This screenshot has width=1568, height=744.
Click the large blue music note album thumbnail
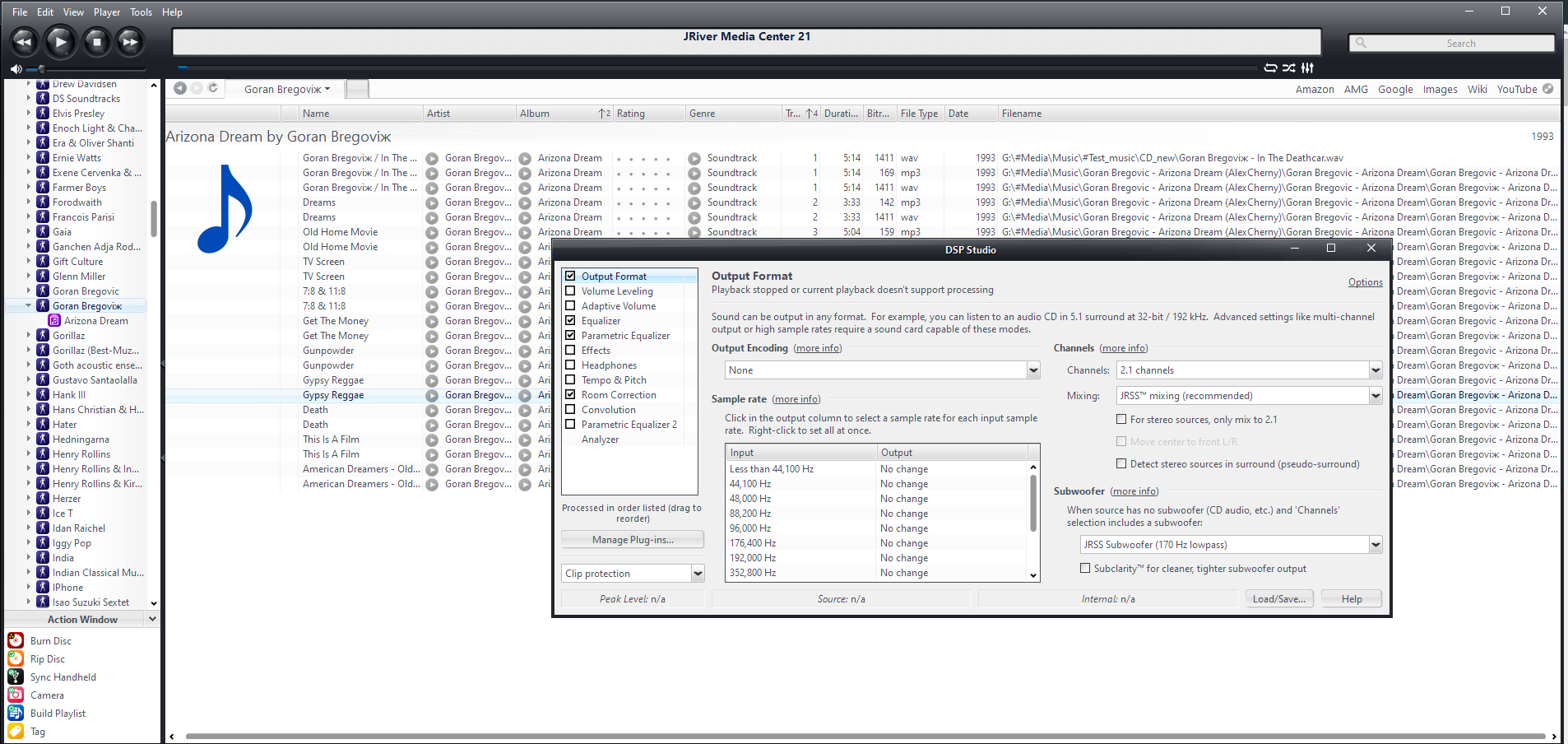[225, 209]
